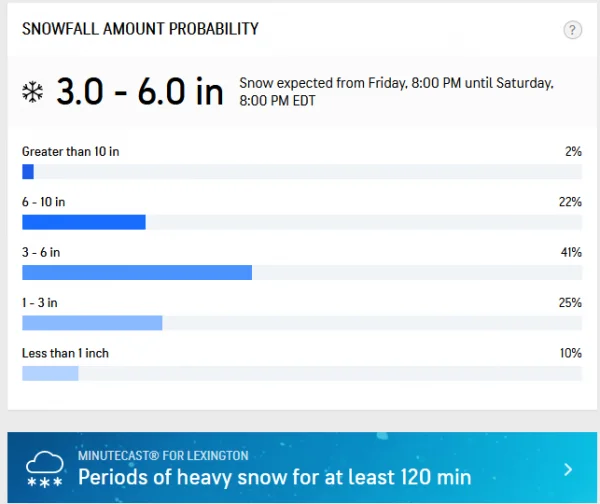Click the snowflake icon beside 3.0 - 6.0 in
600x504 pixels.
pos(33,92)
